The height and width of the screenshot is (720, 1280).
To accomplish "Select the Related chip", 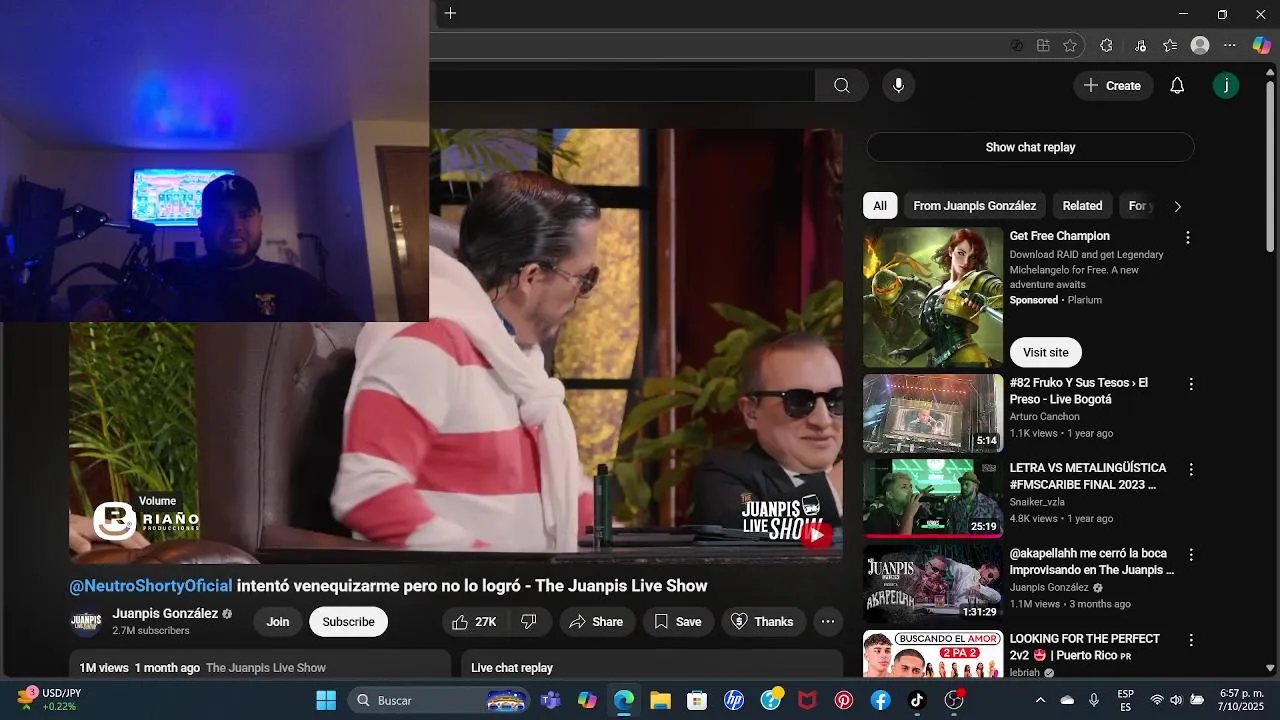I will [x=1082, y=206].
